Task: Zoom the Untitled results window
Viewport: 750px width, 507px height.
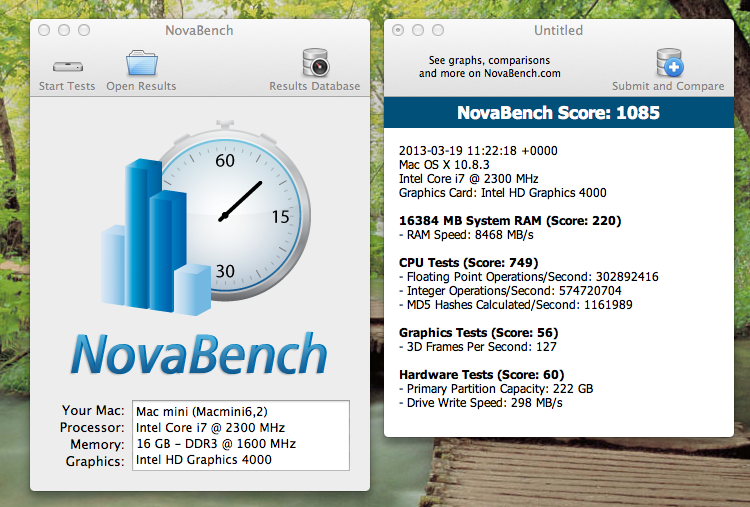Action: 438,31
